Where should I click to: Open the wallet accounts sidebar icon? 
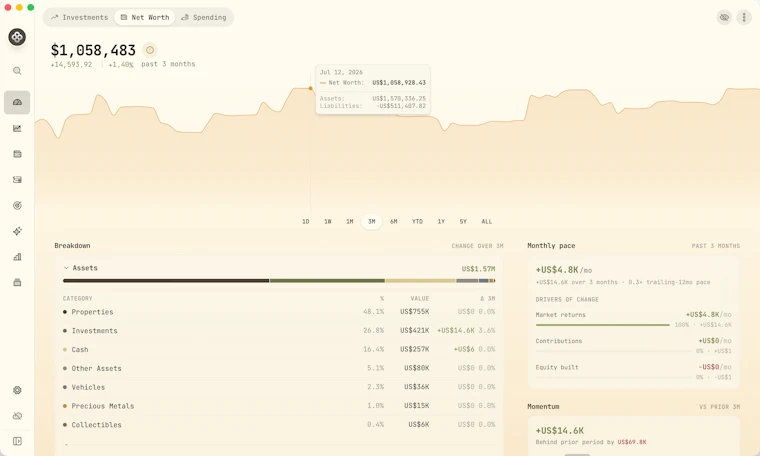pyautogui.click(x=17, y=154)
